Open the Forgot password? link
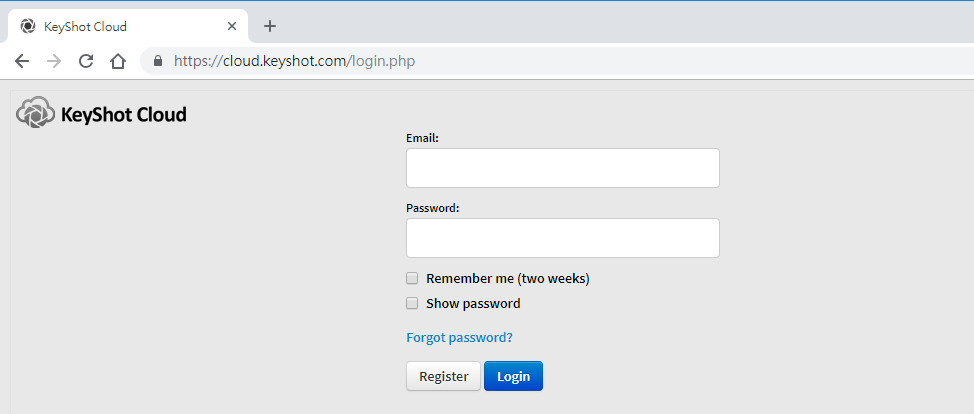 click(x=460, y=338)
